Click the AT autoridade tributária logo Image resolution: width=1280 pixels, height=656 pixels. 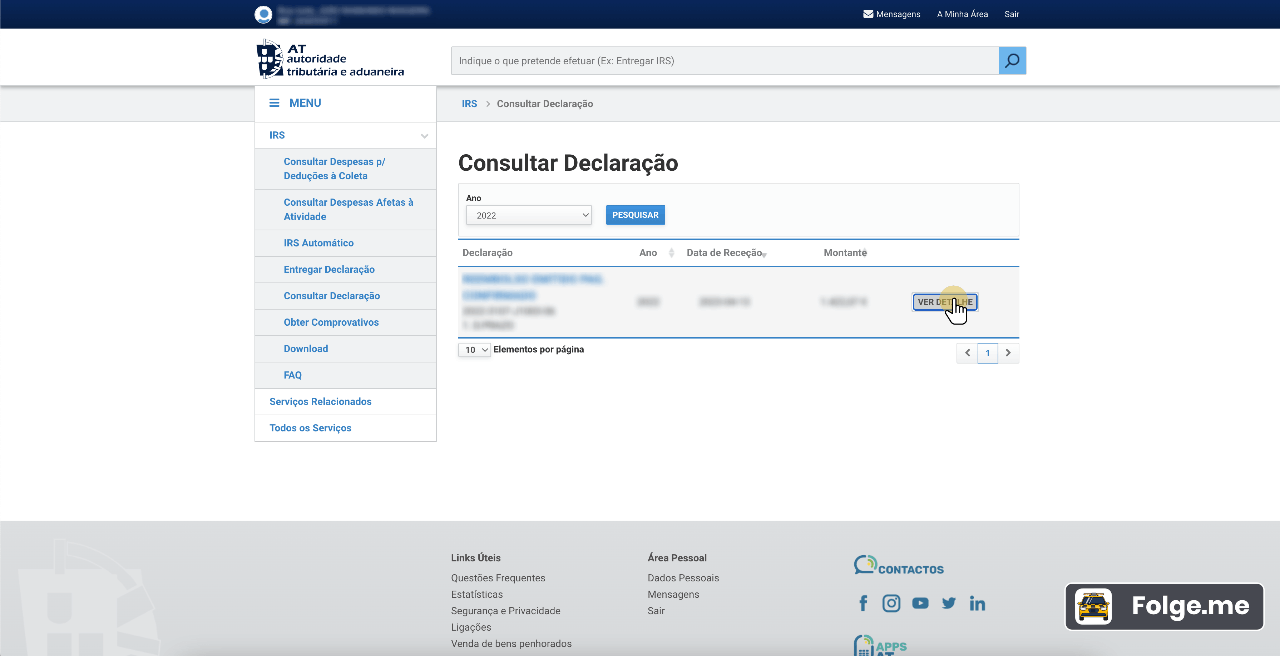[331, 60]
